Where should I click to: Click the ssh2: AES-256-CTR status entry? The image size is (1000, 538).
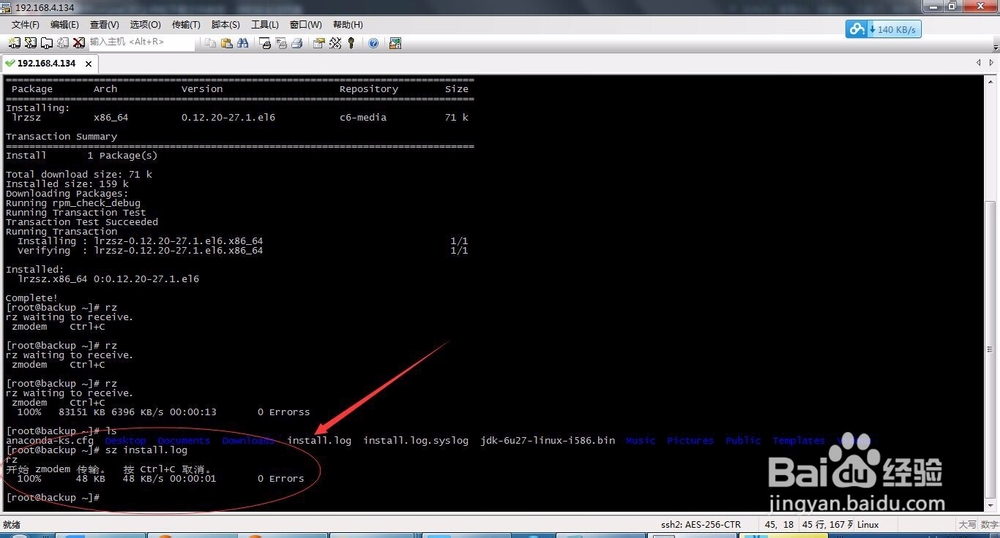701,525
